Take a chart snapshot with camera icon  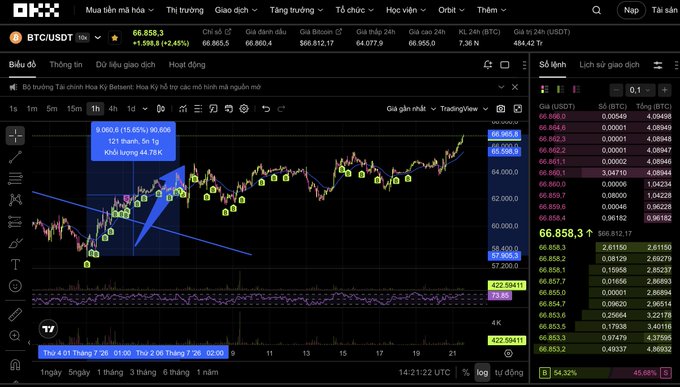[501, 109]
